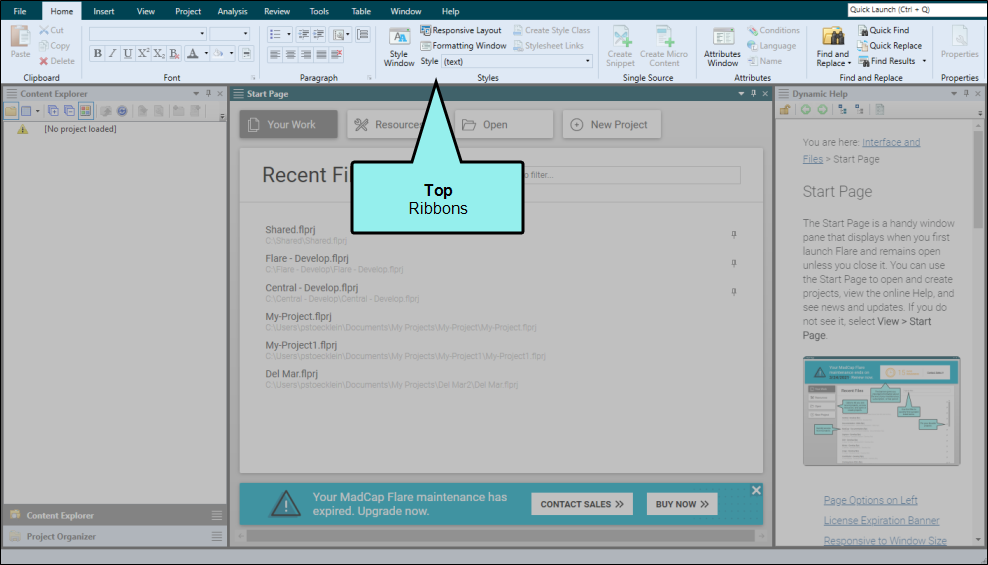988x565 pixels.
Task: Open the Style Window
Action: point(399,47)
